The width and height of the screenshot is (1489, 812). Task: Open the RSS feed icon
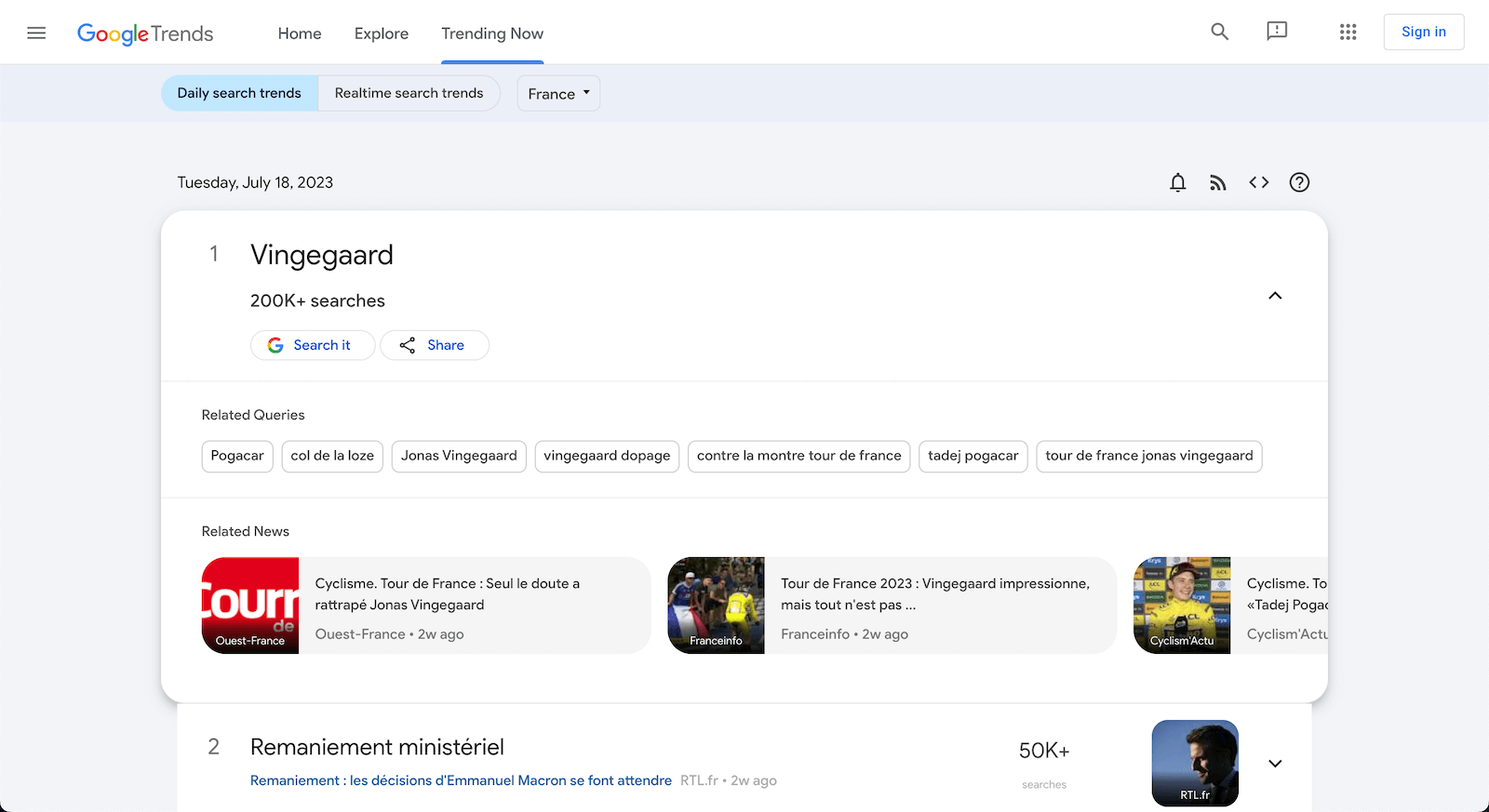pyautogui.click(x=1218, y=182)
